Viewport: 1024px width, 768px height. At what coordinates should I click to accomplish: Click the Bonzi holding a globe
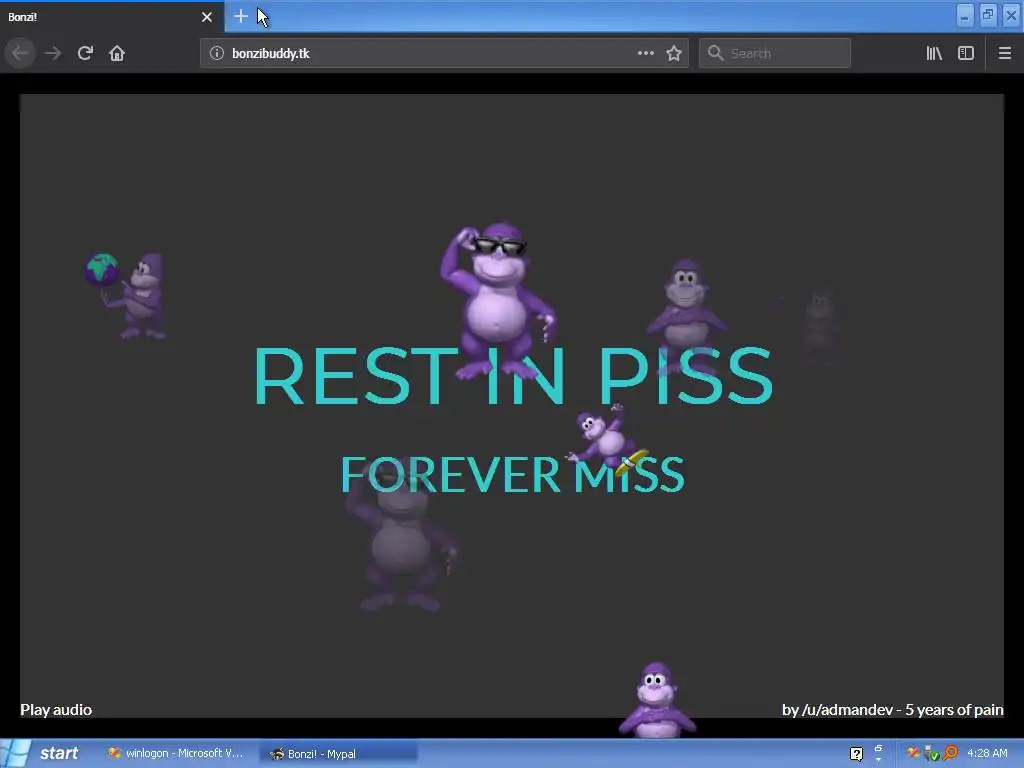pos(127,296)
